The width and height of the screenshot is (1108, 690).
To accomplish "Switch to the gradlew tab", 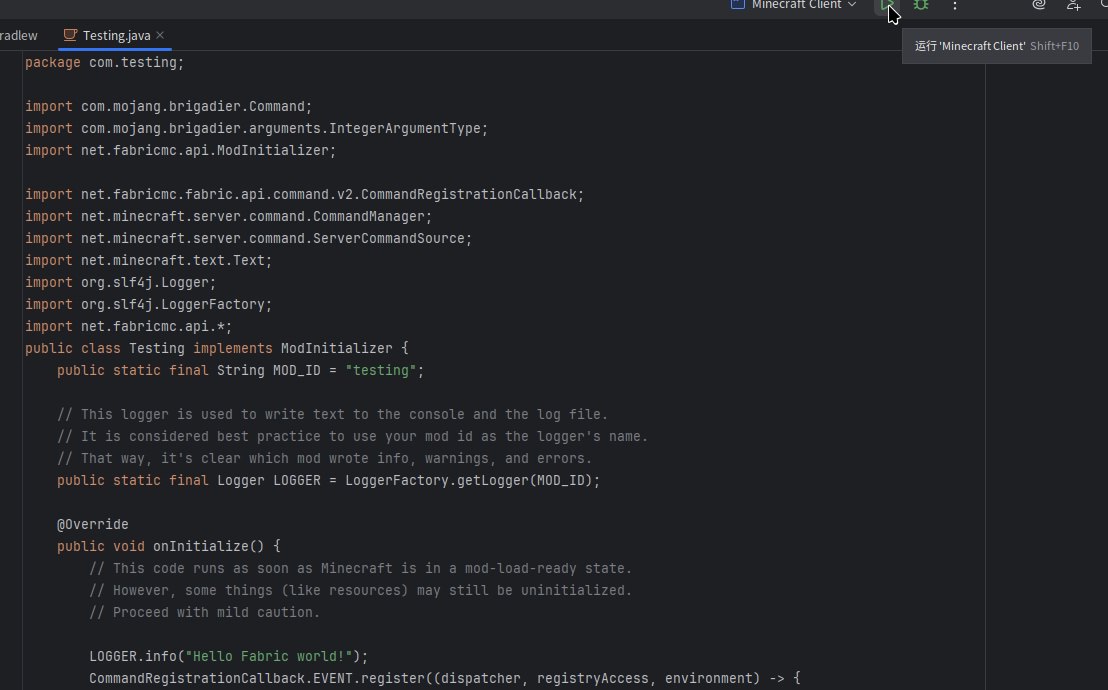I will click(18, 35).
